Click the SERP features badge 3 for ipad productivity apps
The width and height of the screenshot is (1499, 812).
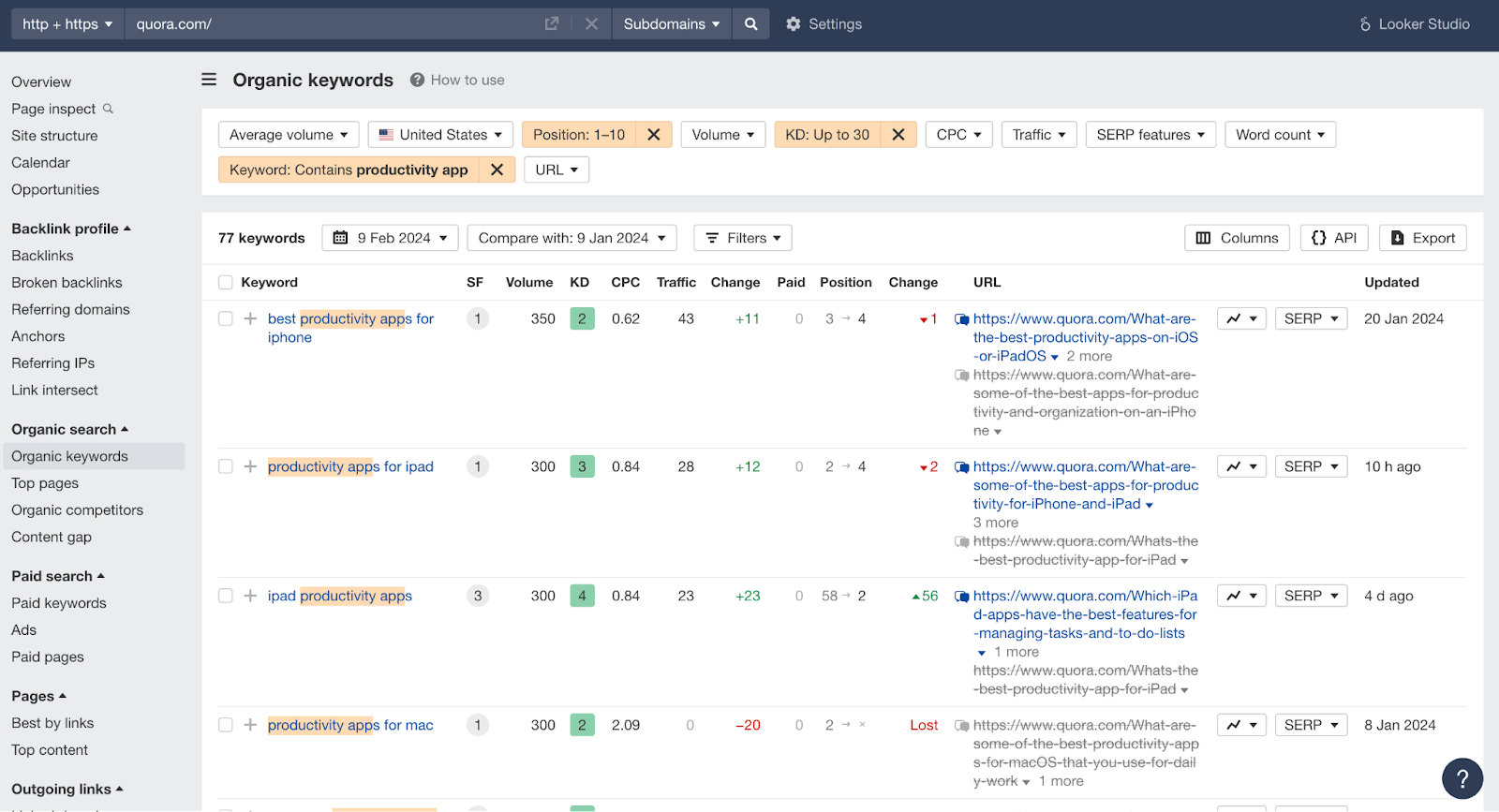tap(478, 596)
